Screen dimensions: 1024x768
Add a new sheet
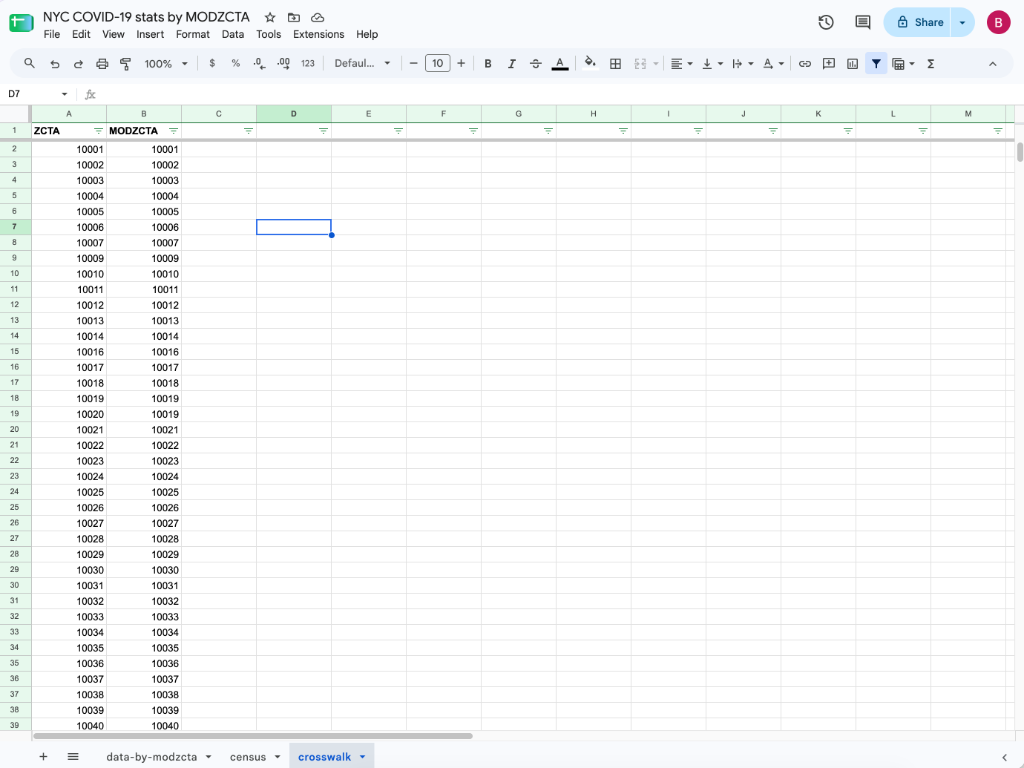[x=43, y=756]
